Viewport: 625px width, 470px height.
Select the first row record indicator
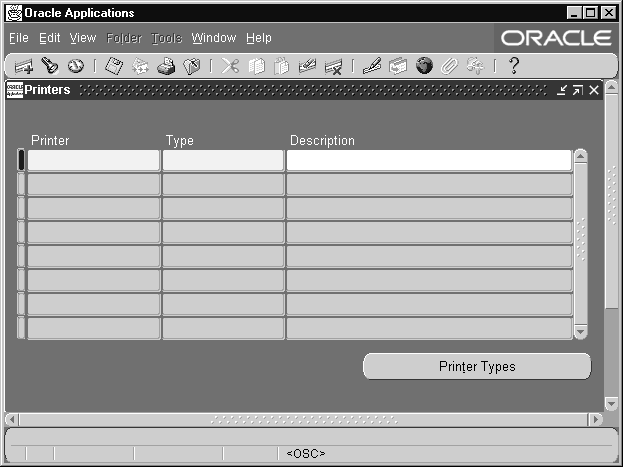click(x=21, y=160)
